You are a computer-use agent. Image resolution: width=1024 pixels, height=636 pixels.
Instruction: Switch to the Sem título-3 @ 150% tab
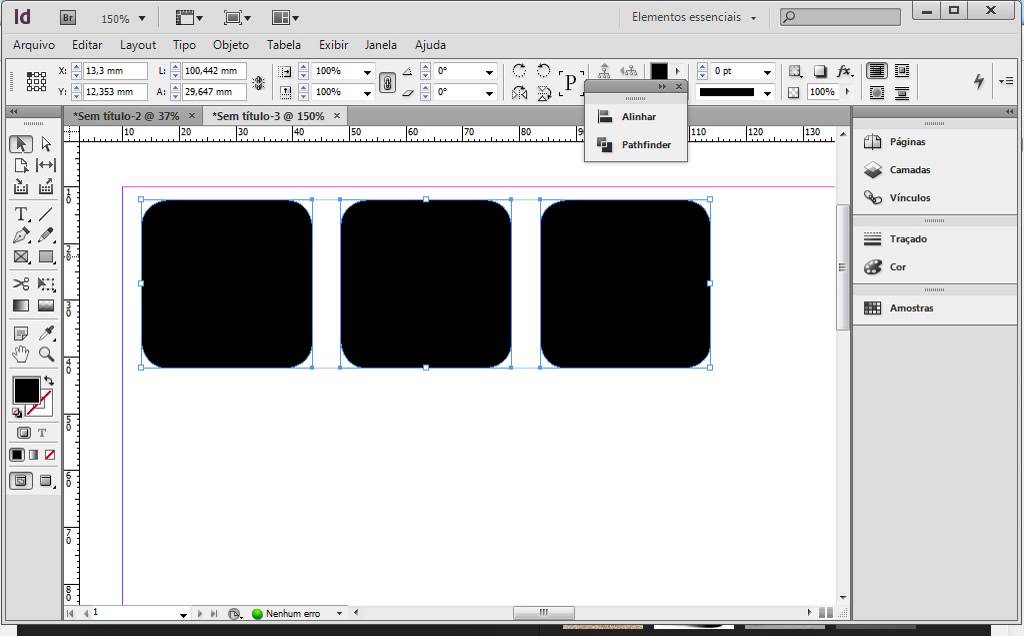268,116
